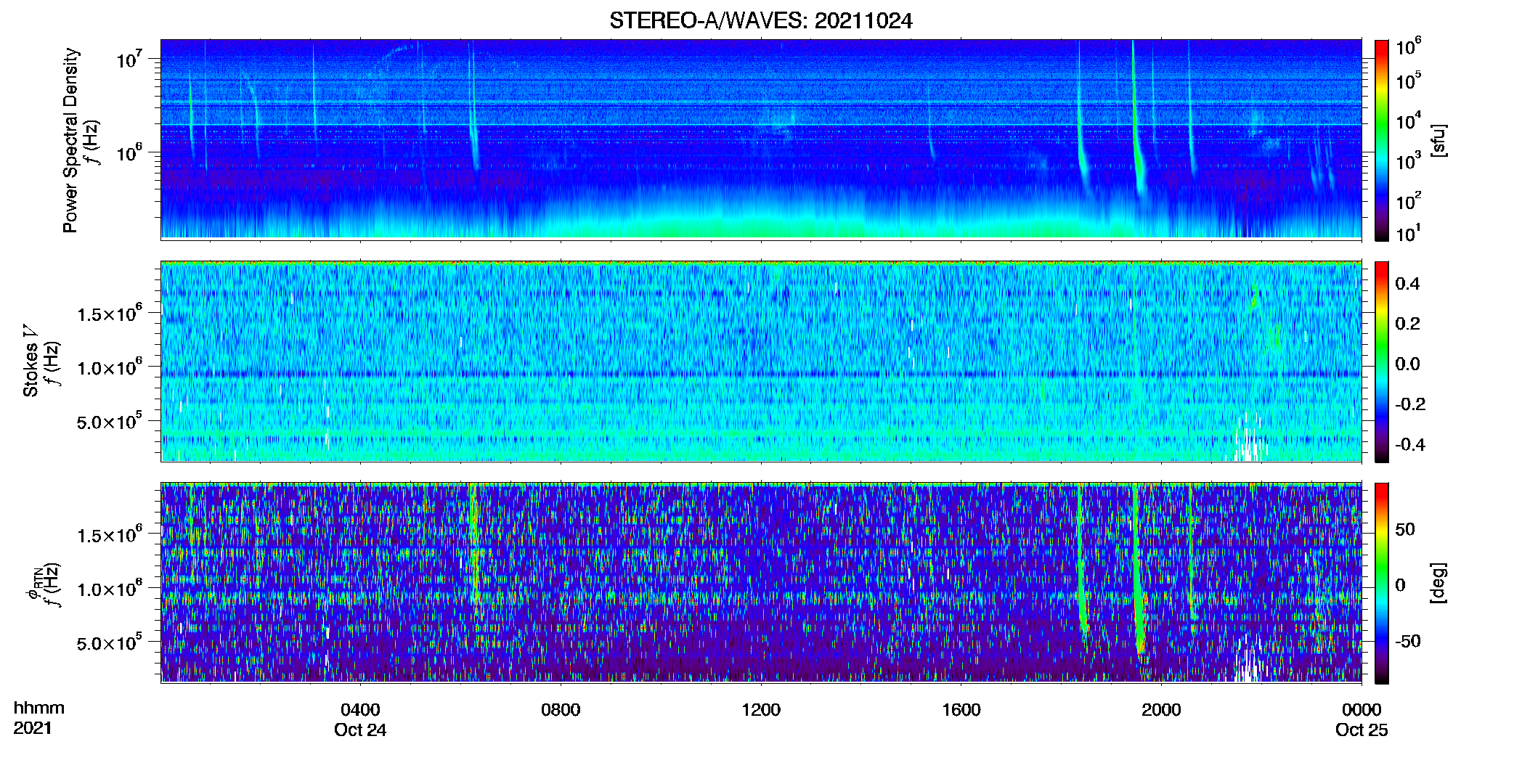
Task: Click the "1600" time tick label
Action: point(961,709)
